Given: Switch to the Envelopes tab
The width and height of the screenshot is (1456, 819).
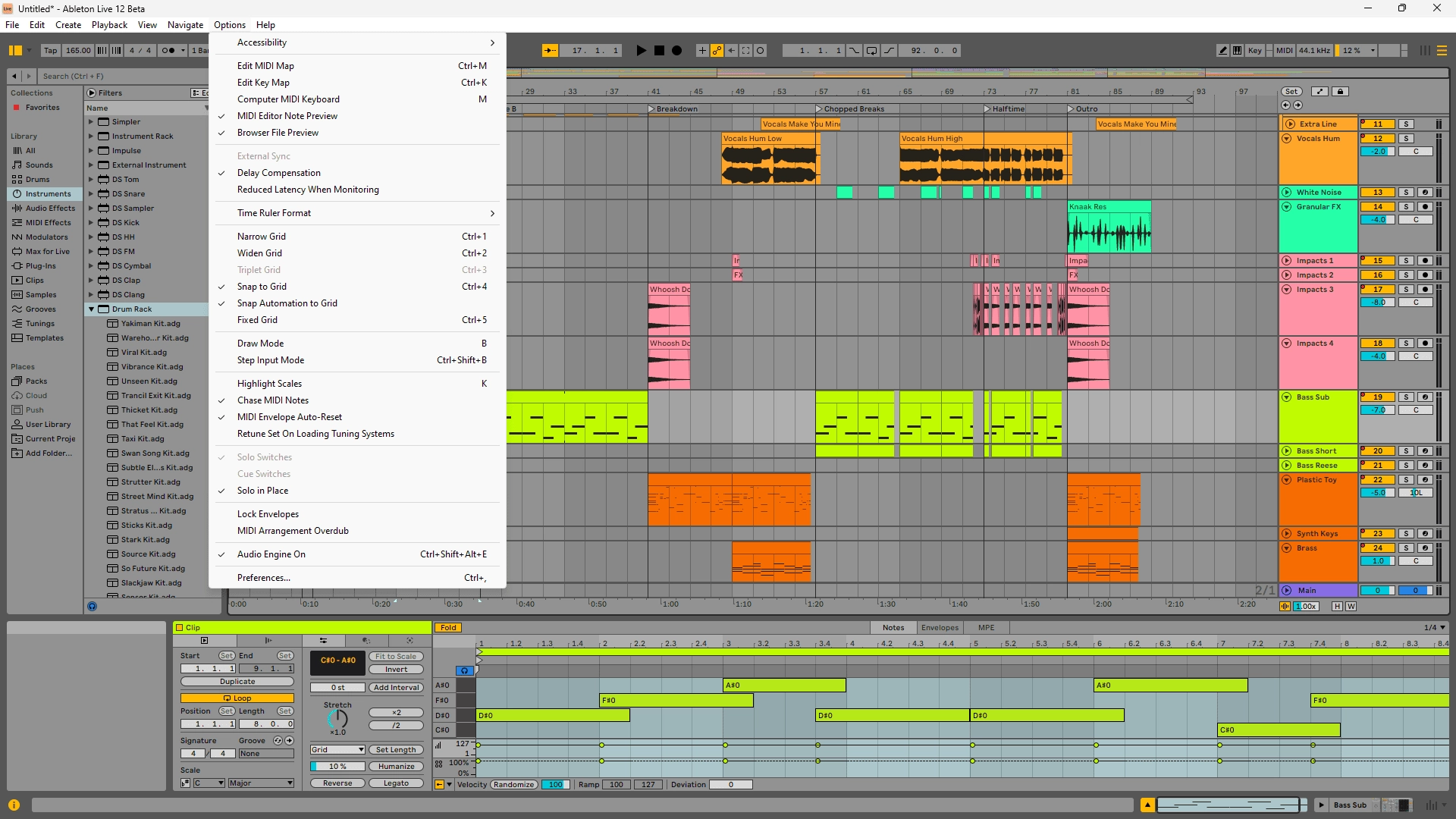Looking at the screenshot, I should pyautogui.click(x=940, y=628).
